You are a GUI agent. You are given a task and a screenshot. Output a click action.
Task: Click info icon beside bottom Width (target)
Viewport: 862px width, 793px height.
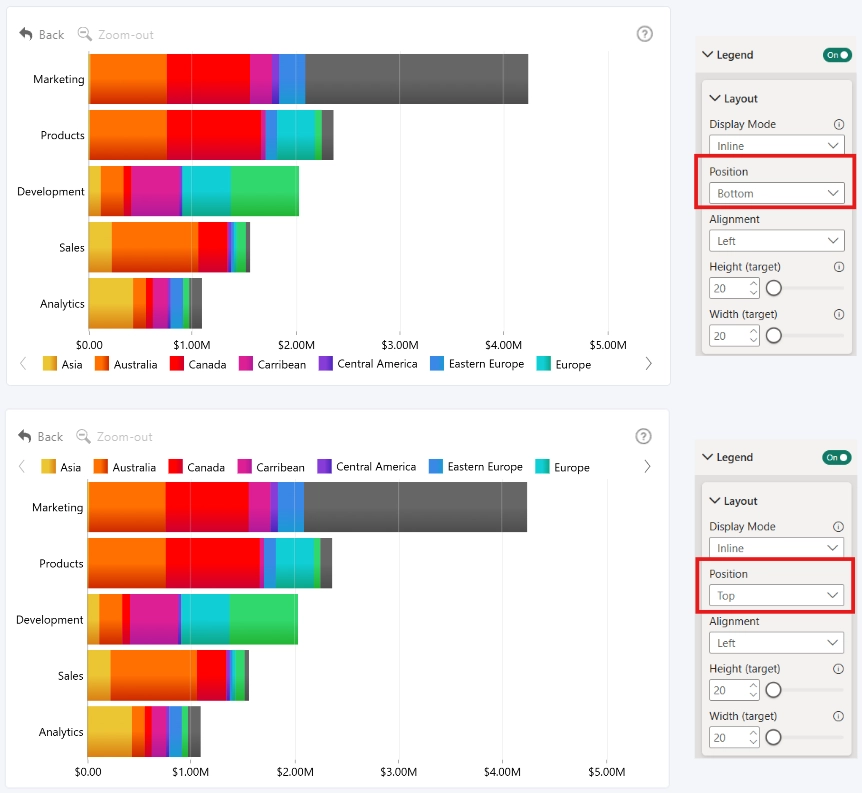click(x=838, y=716)
